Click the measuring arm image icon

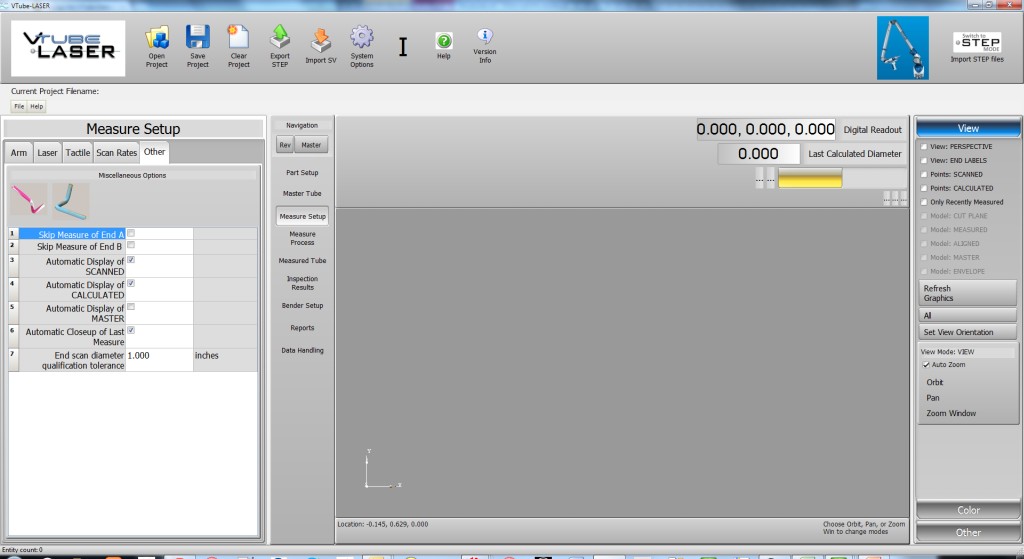[x=902, y=48]
